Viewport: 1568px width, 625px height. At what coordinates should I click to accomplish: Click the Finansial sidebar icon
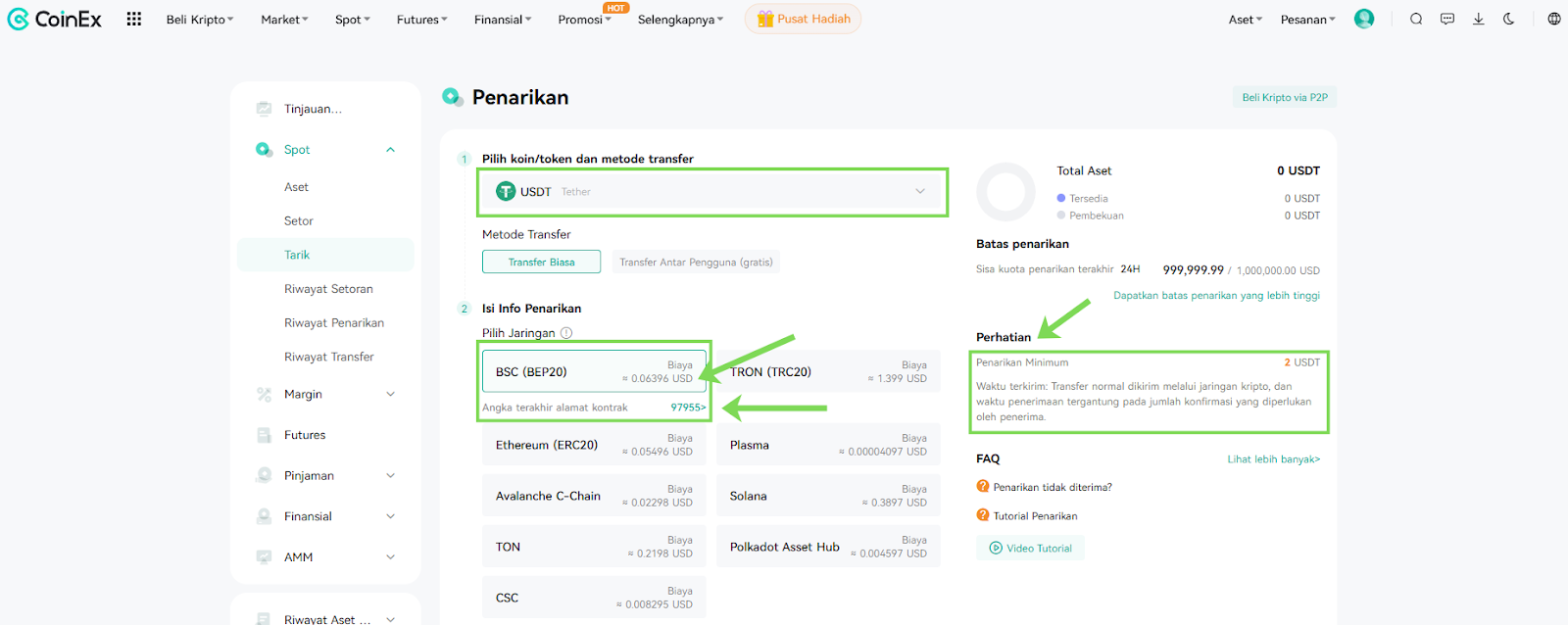(x=264, y=516)
